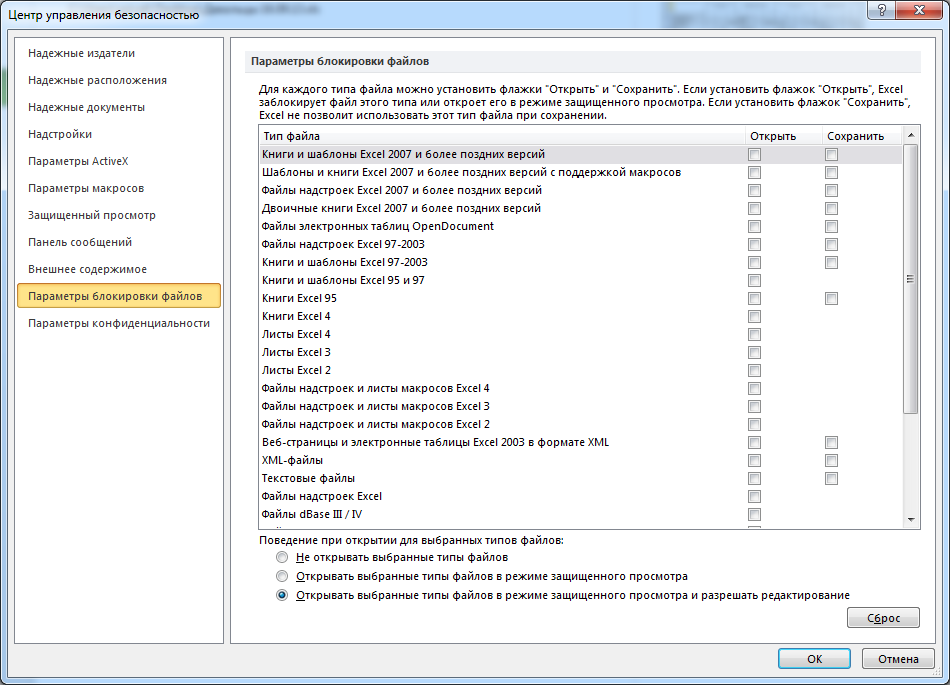This screenshot has height=685, width=950.
Task: Check Сохранить for Книги и шаблоны Excel 97-2003
Action: [831, 263]
